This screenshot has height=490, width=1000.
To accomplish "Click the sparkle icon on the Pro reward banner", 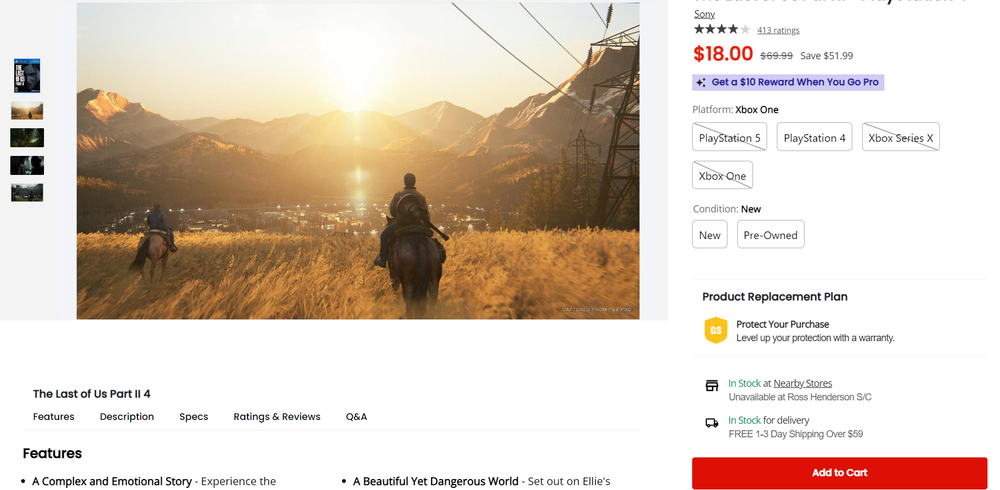I will 701,83.
